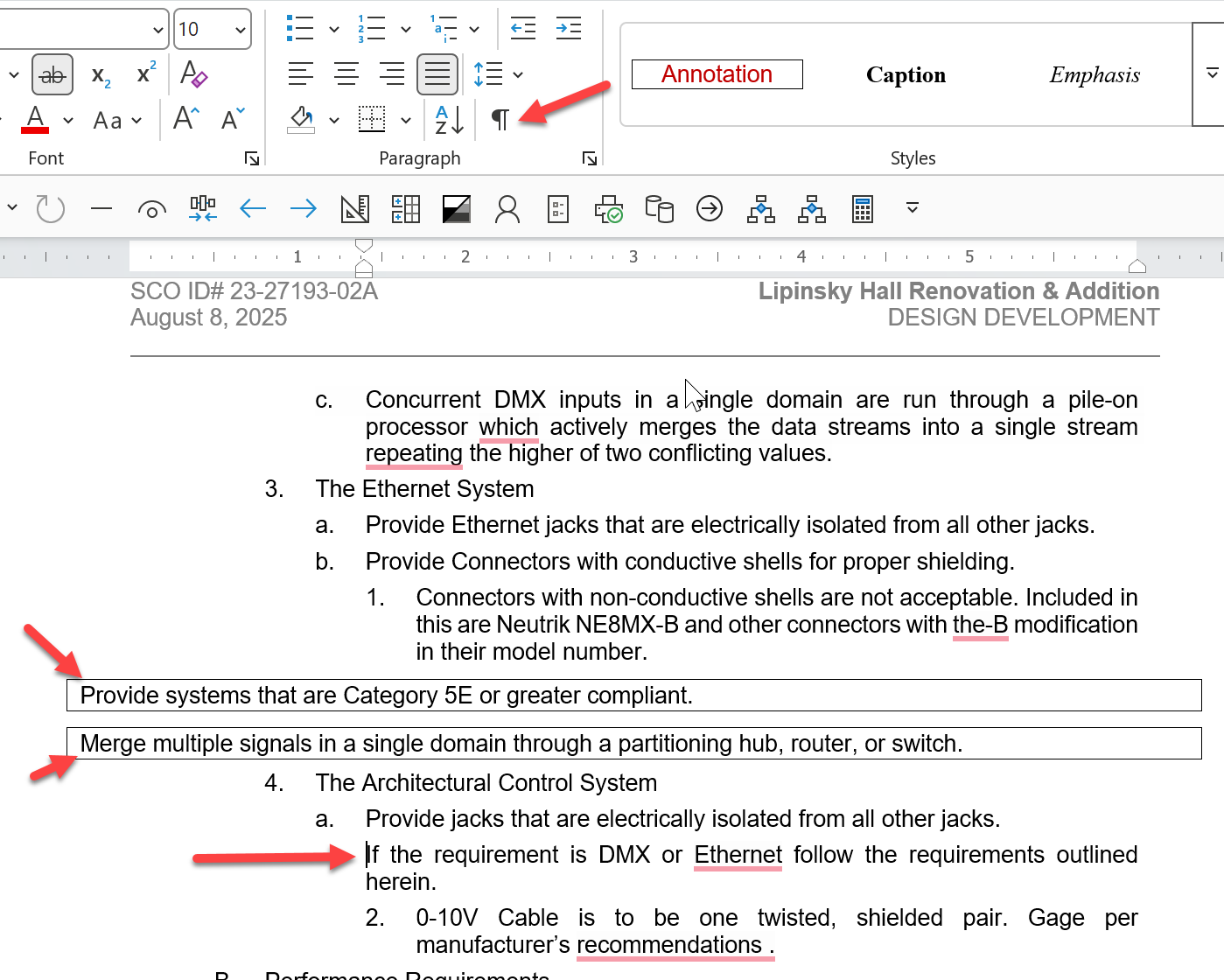Launch the Paragraph settings dialog

[x=590, y=158]
